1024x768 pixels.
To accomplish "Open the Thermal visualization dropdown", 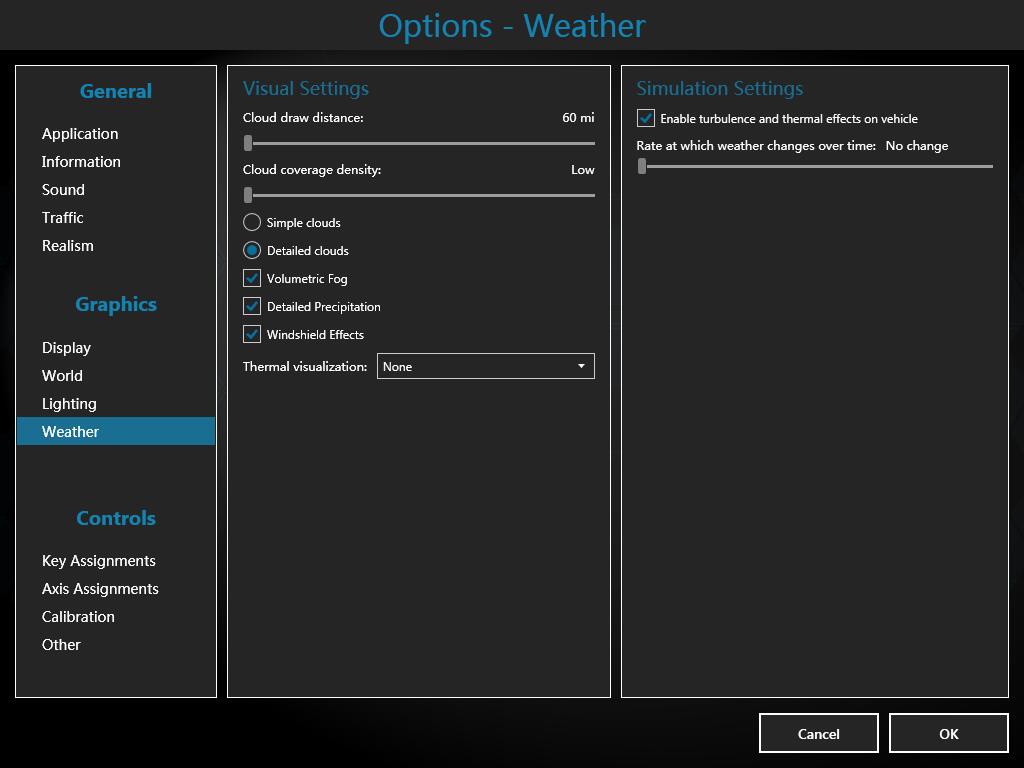I will [485, 367].
